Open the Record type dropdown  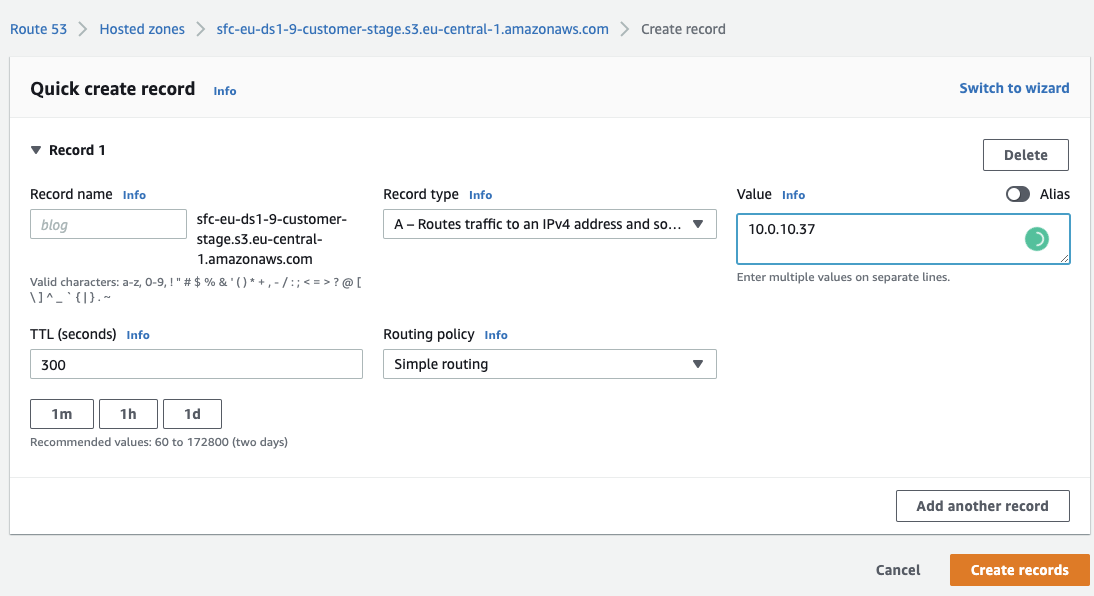pyautogui.click(x=549, y=224)
